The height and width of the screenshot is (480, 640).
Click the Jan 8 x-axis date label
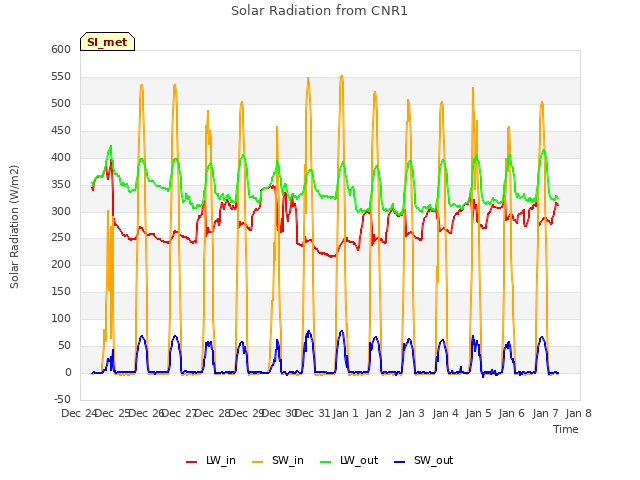point(578,413)
